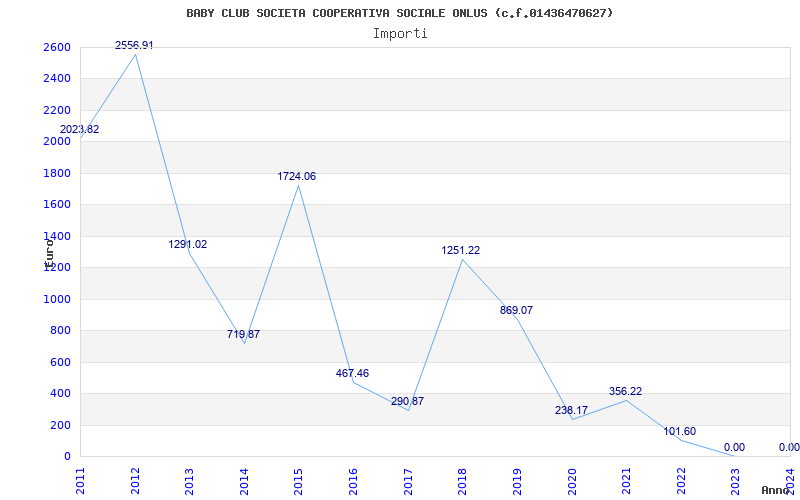Click the 2013 x-axis year label

click(x=190, y=481)
